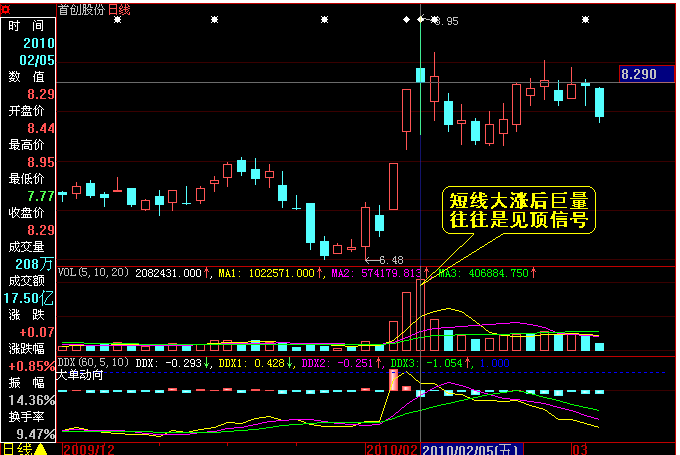The width and height of the screenshot is (680, 455).
Task: Open the 日线 period selector at bottom-left
Action: (18, 449)
